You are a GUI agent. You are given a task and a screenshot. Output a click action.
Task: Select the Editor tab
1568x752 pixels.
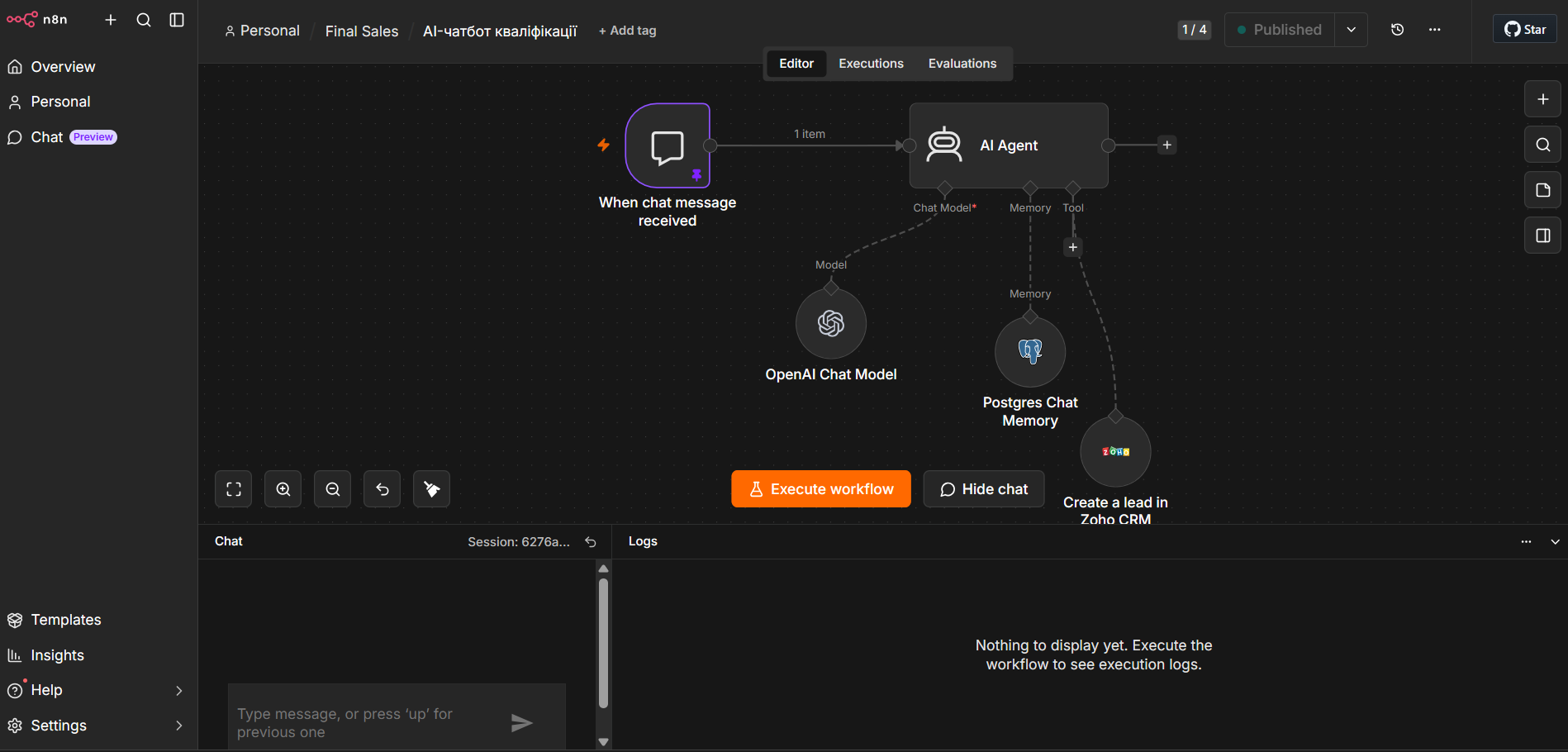click(796, 64)
